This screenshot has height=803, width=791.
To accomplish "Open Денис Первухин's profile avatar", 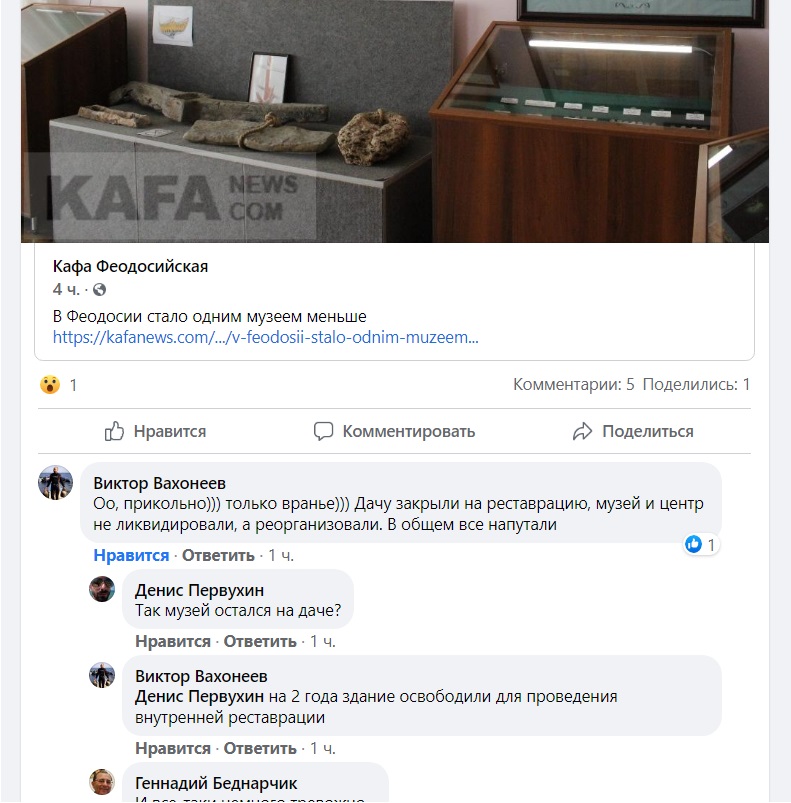I will [102, 589].
